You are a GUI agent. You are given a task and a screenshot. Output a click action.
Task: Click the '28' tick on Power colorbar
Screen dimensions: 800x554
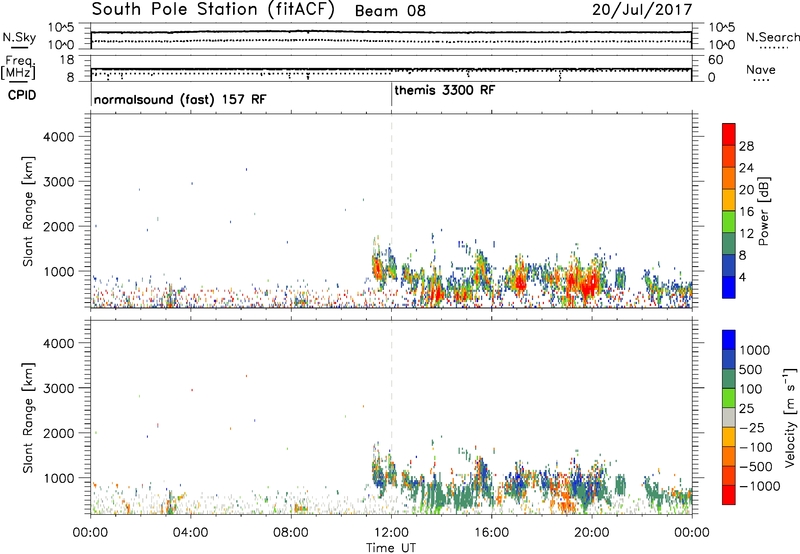746,146
